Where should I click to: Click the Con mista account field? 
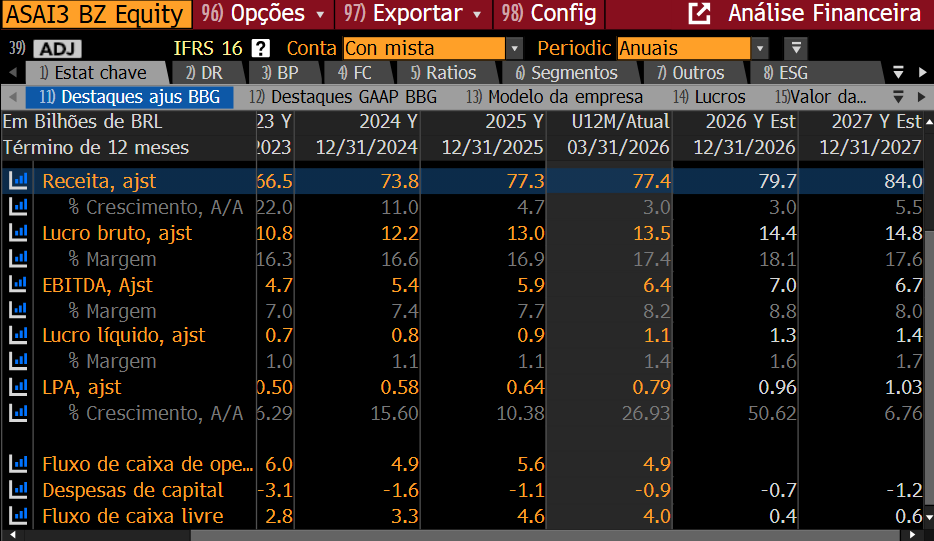[x=424, y=48]
